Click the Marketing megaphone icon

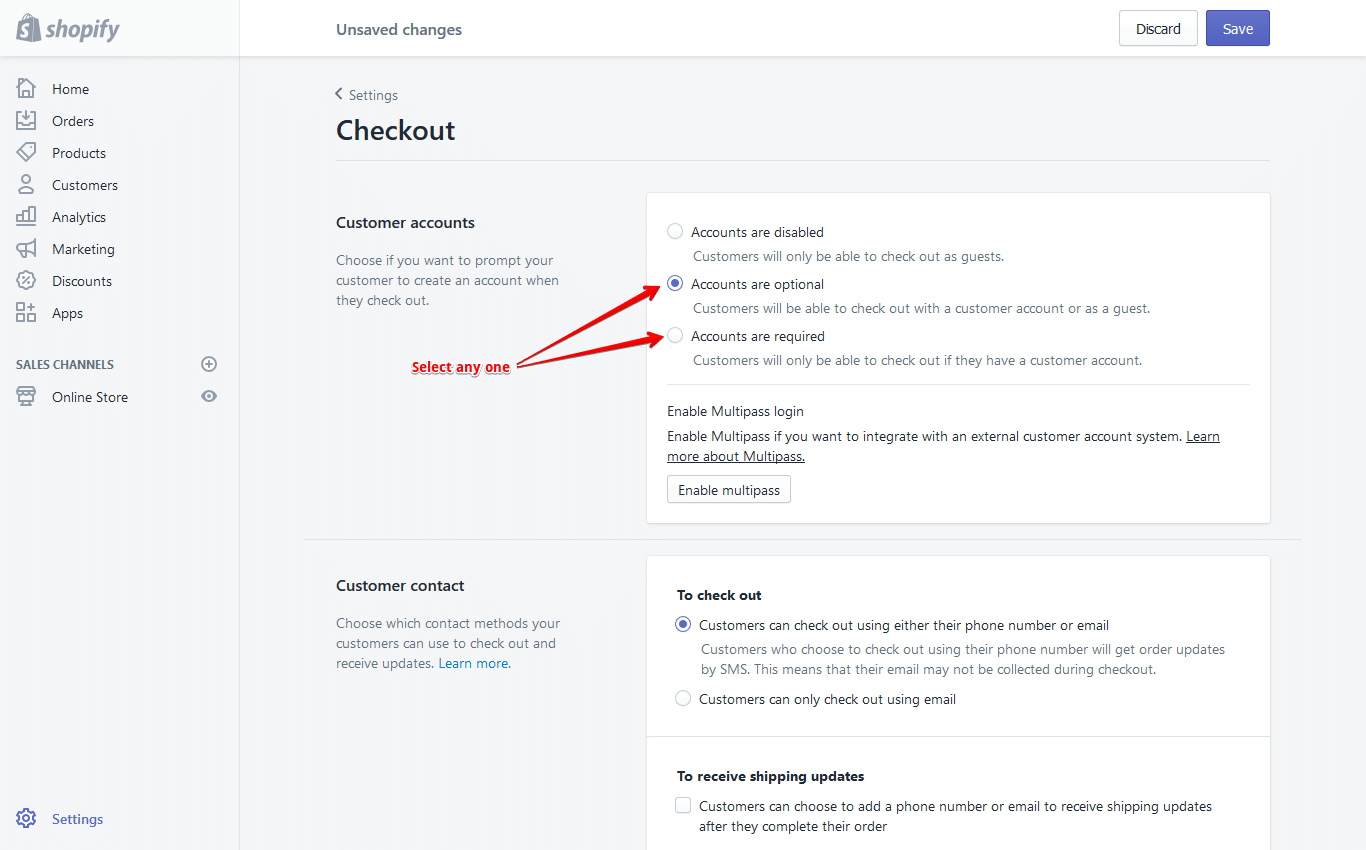click(26, 249)
